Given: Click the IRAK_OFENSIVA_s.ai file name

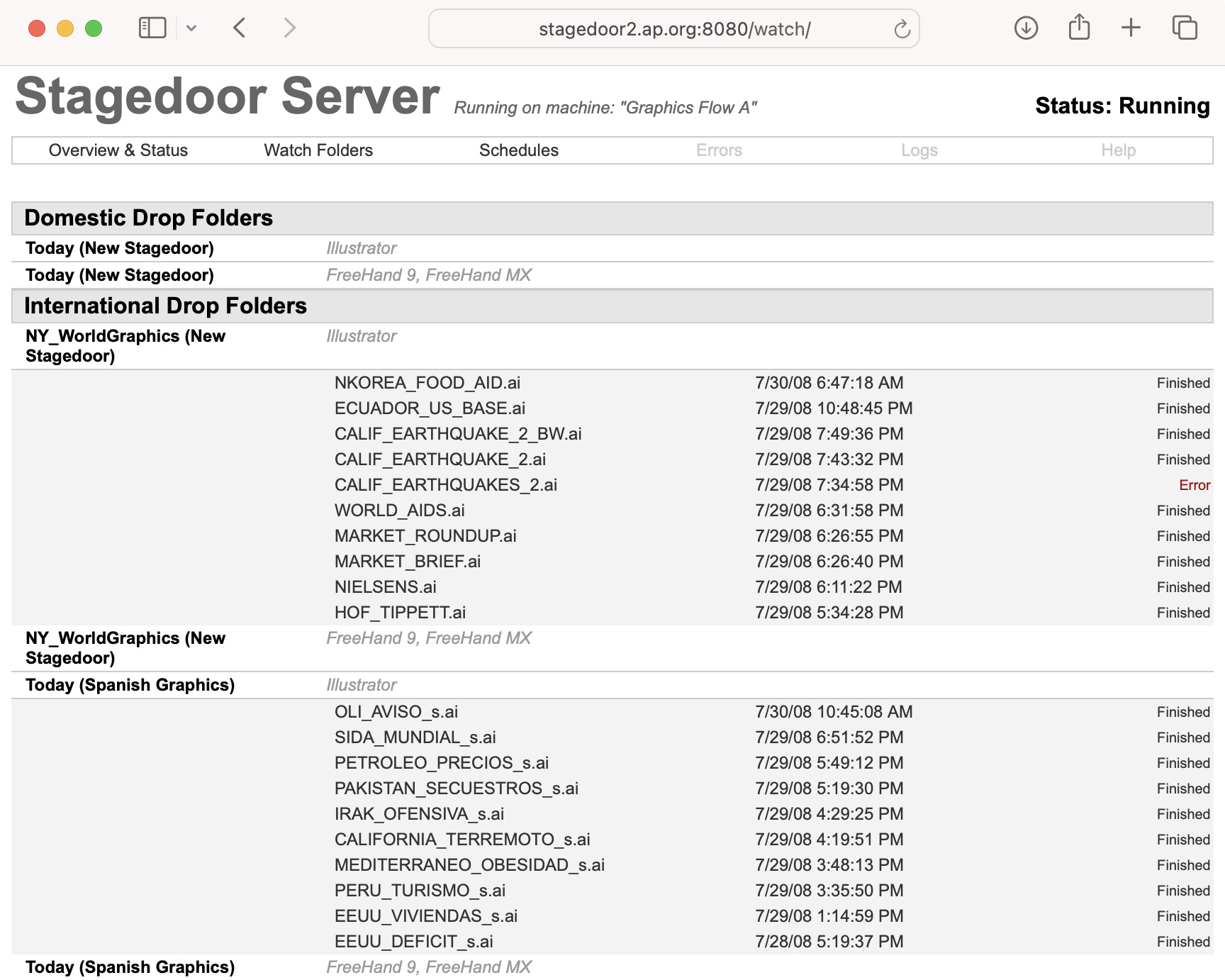Looking at the screenshot, I should click(420, 814).
